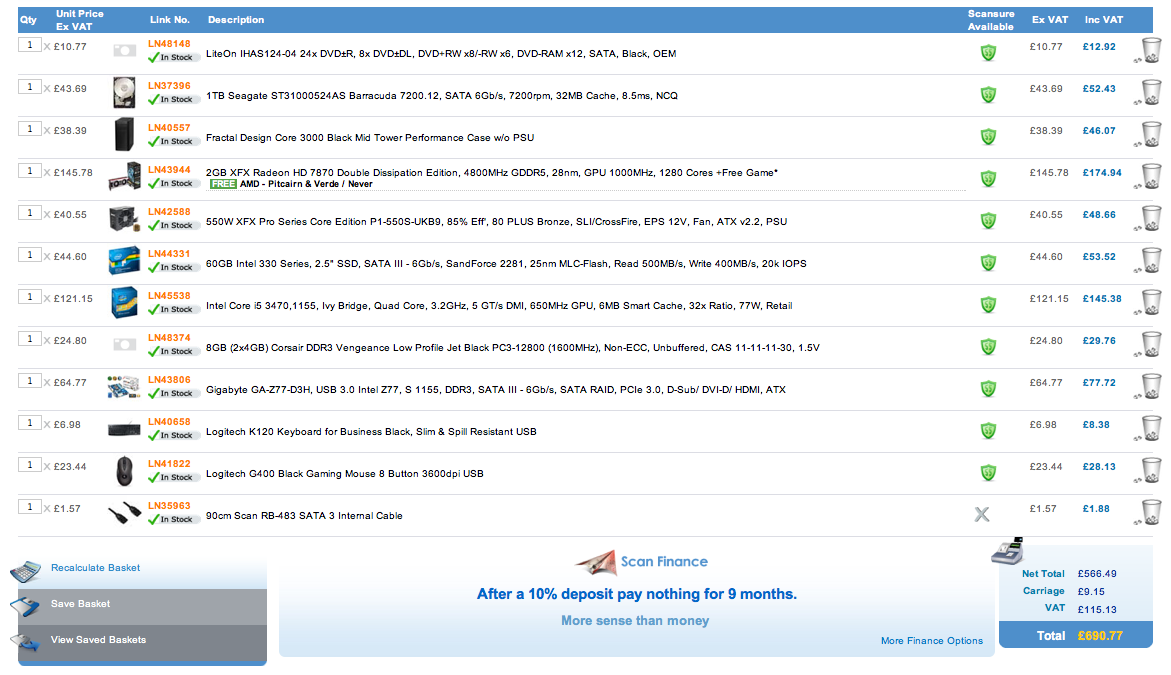
Task: Trash the Gigabyte GA-Z77-D3H motherboard row
Action: pos(1151,387)
